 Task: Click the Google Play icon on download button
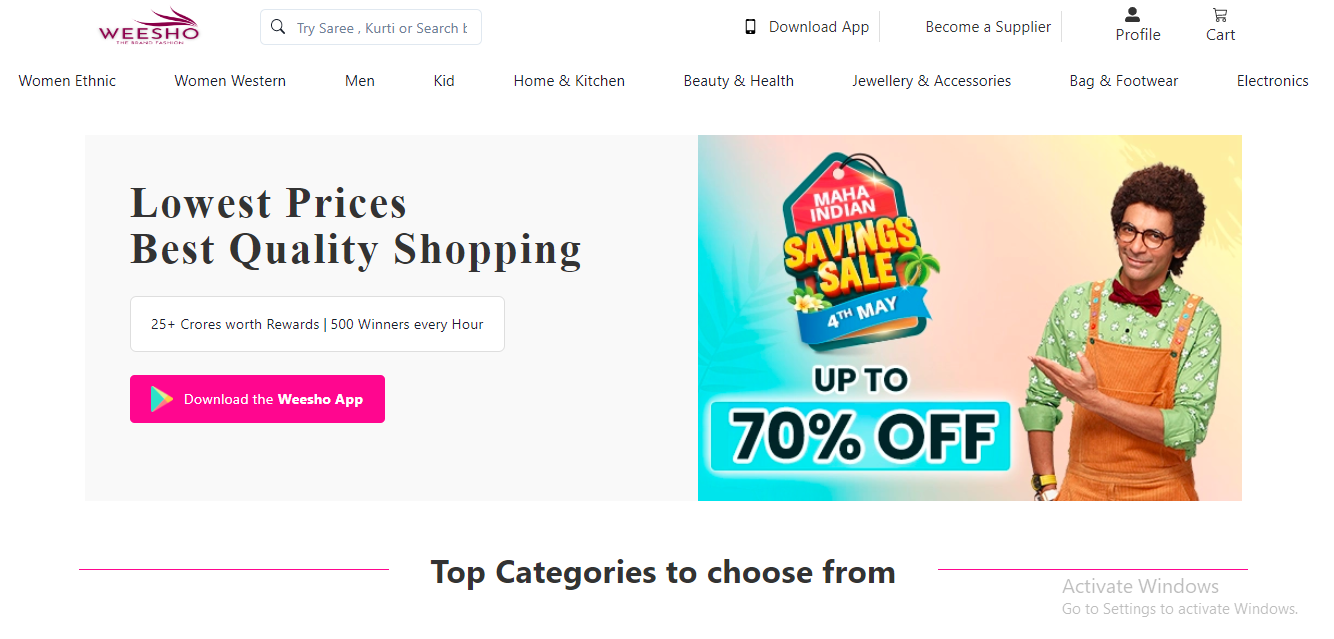click(x=162, y=399)
